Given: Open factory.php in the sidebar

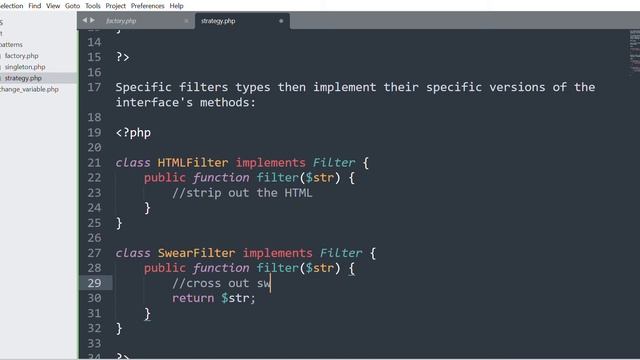Looking at the screenshot, I should point(22,56).
